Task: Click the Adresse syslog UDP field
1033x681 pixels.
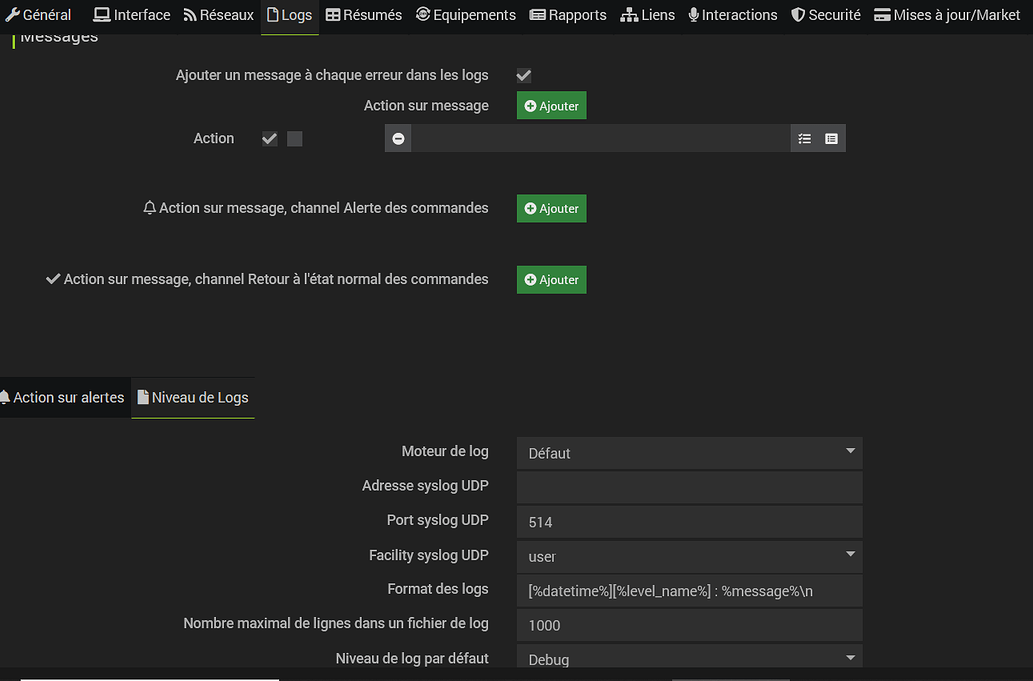Action: (689, 487)
